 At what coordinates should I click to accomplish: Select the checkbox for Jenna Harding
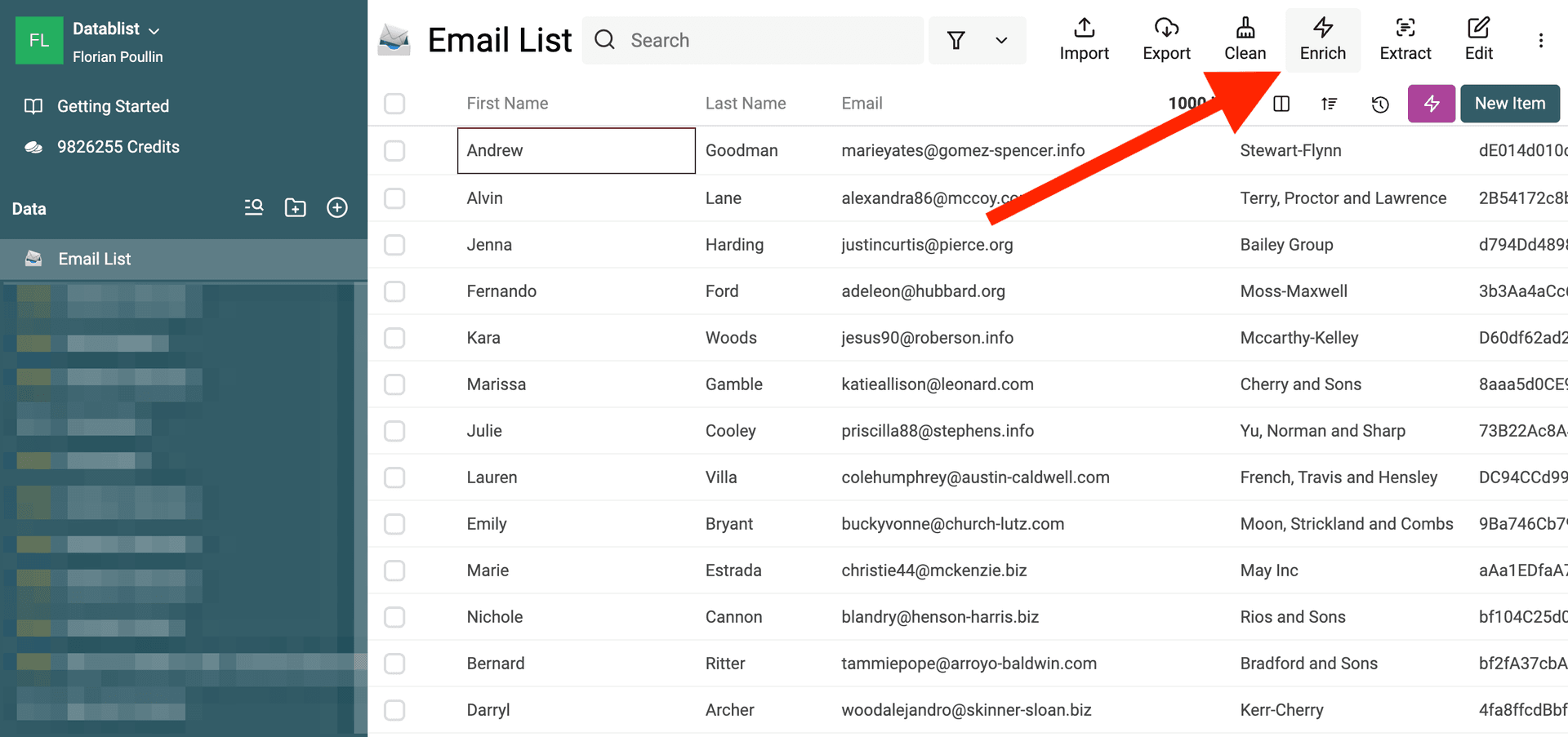[394, 245]
